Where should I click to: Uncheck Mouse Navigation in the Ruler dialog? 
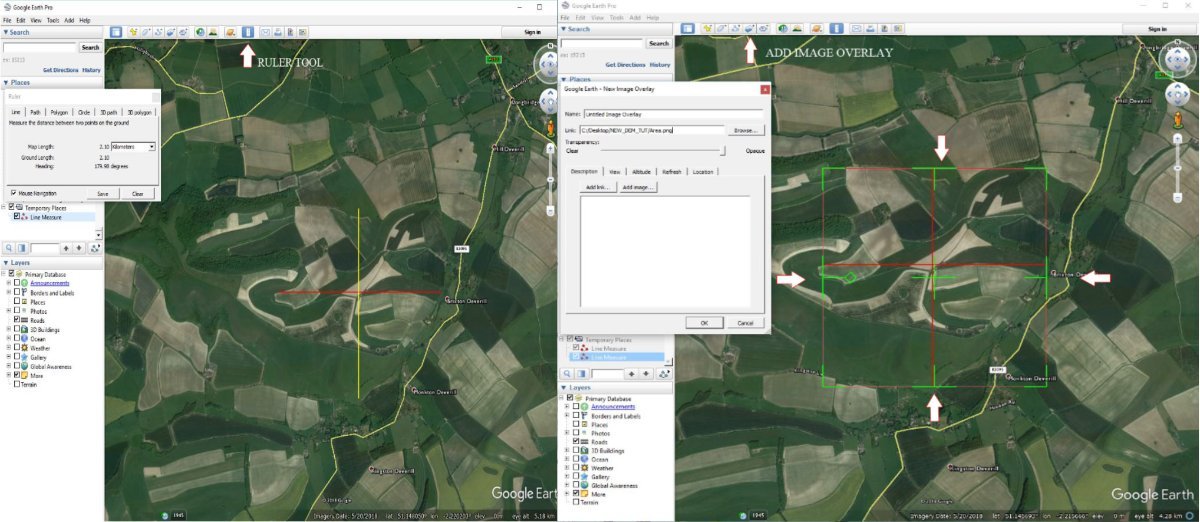click(x=13, y=193)
